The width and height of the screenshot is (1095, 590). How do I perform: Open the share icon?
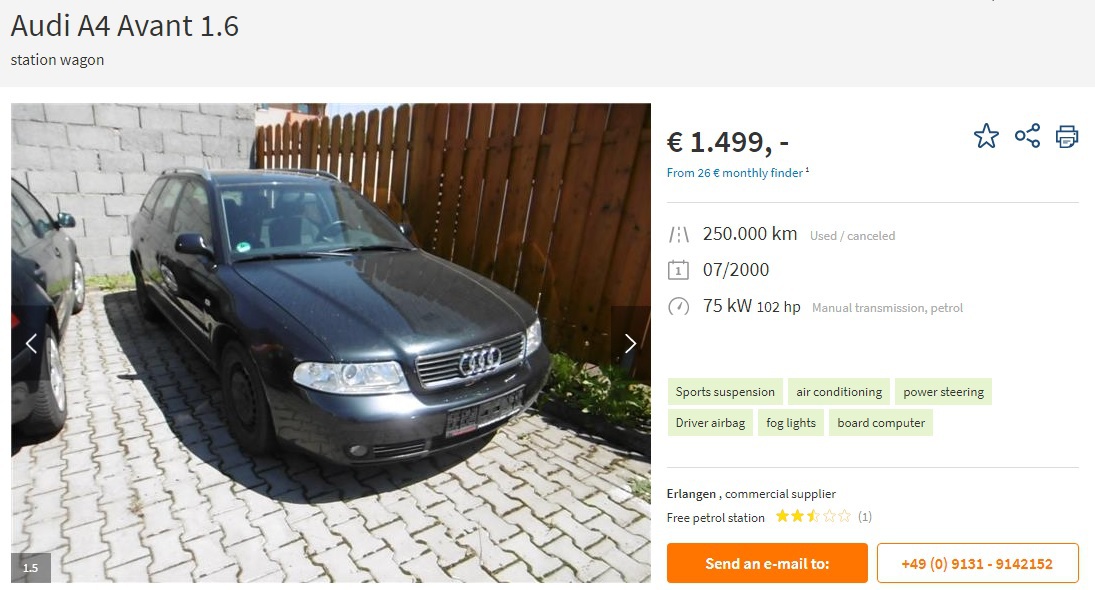(1027, 135)
